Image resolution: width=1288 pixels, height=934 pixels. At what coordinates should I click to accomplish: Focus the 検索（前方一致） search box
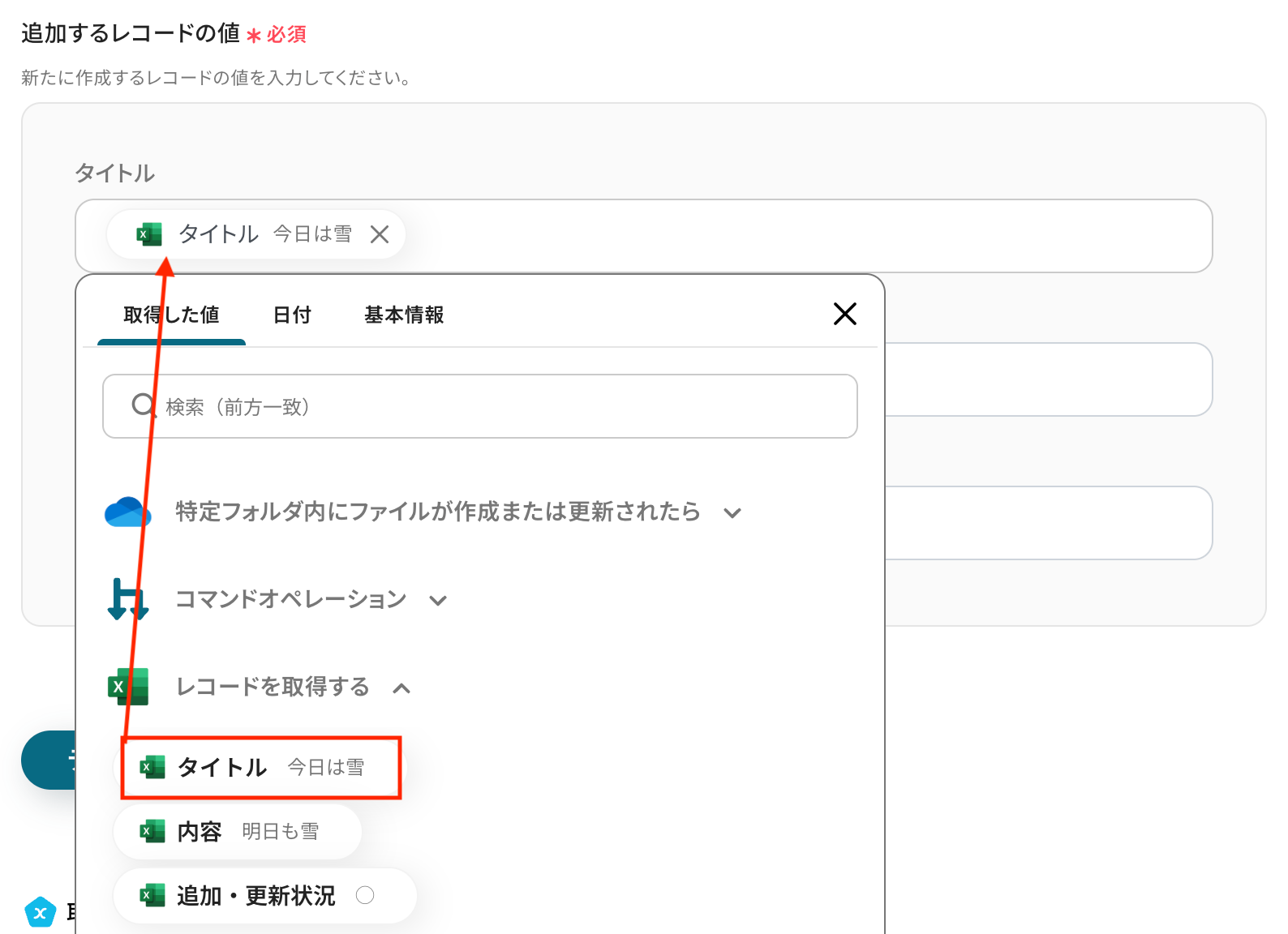(x=480, y=406)
